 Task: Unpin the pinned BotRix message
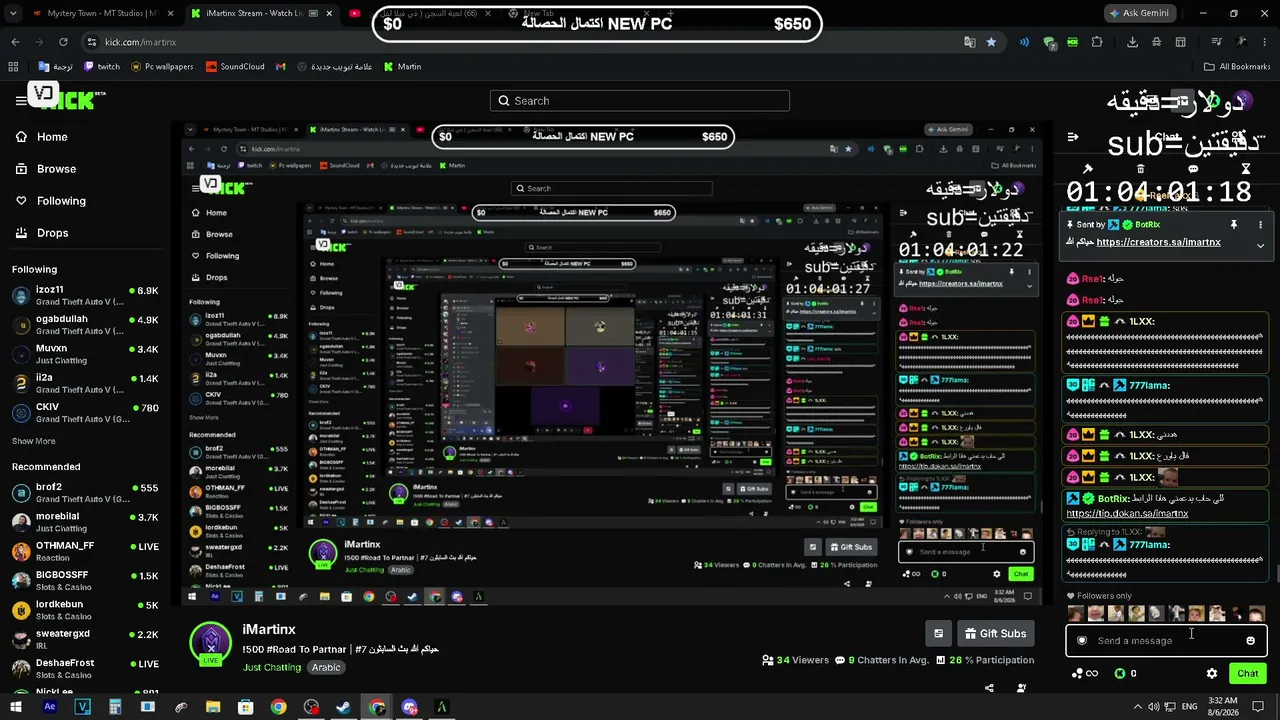[x=1234, y=224]
